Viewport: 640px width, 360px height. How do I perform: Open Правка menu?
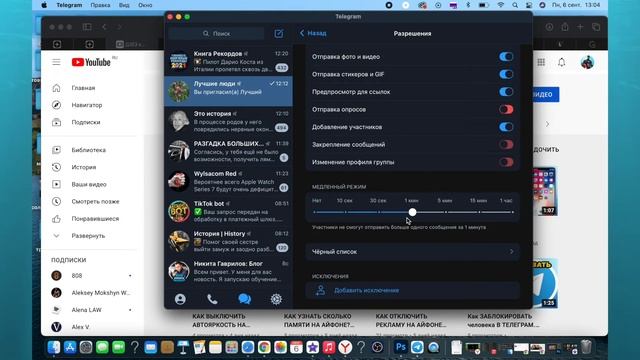pos(100,5)
